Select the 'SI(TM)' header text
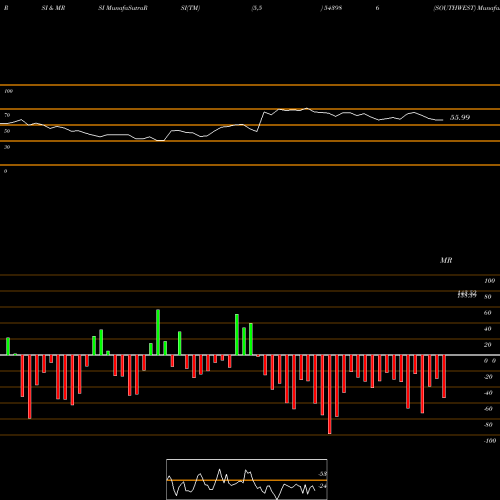Image resolution: width=500 pixels, height=500 pixels. [x=190, y=8]
